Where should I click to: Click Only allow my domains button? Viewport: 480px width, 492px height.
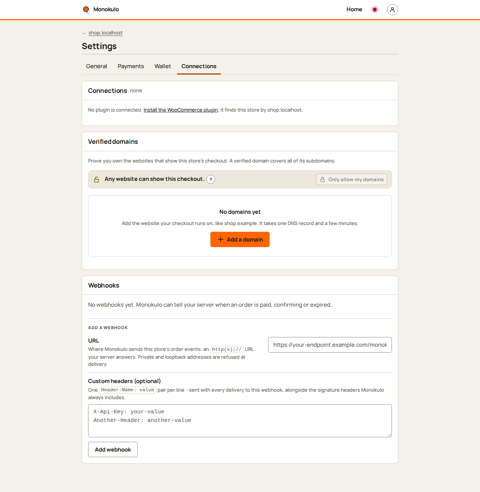[352, 180]
